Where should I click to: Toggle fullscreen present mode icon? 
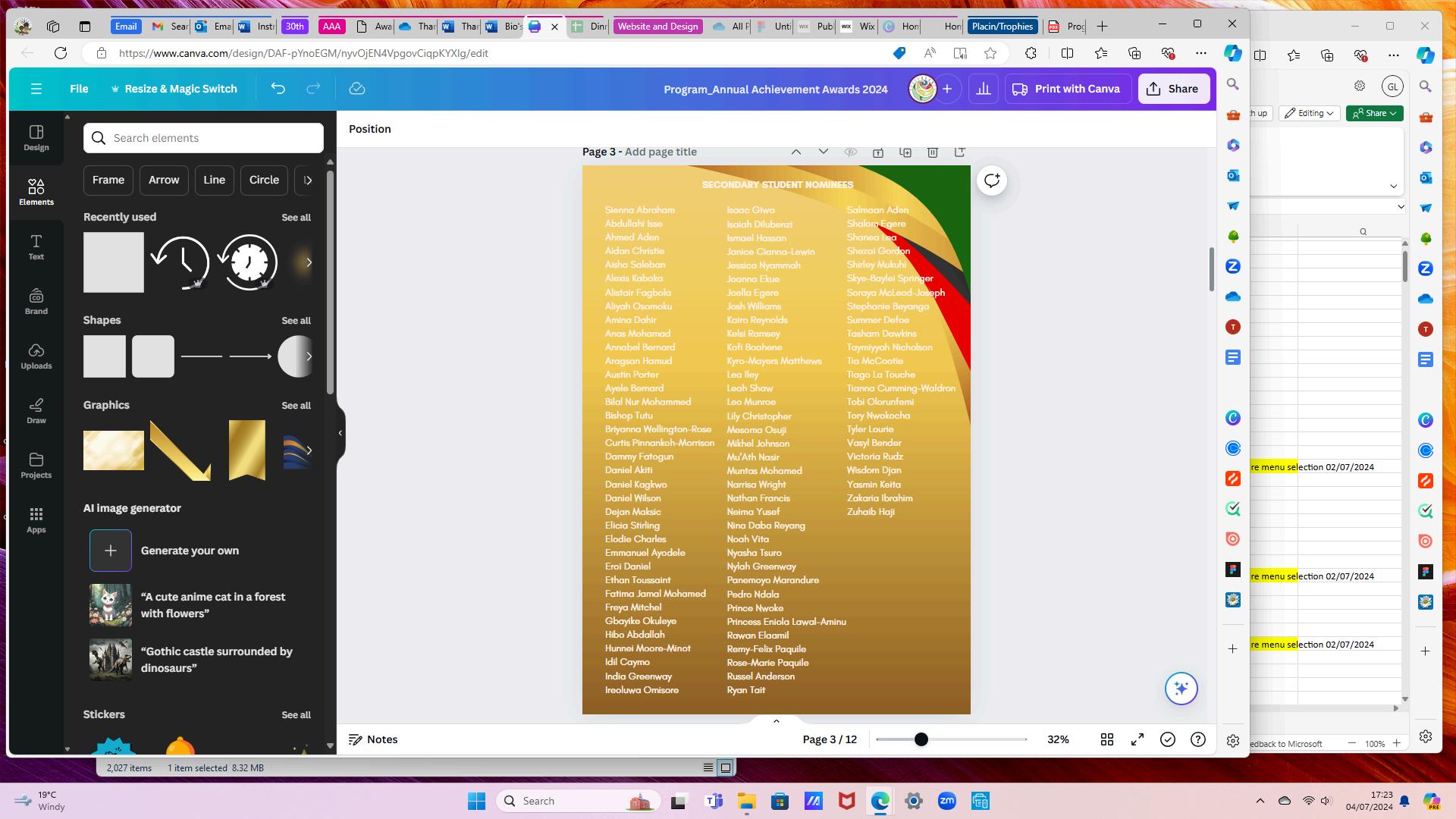[1137, 739]
